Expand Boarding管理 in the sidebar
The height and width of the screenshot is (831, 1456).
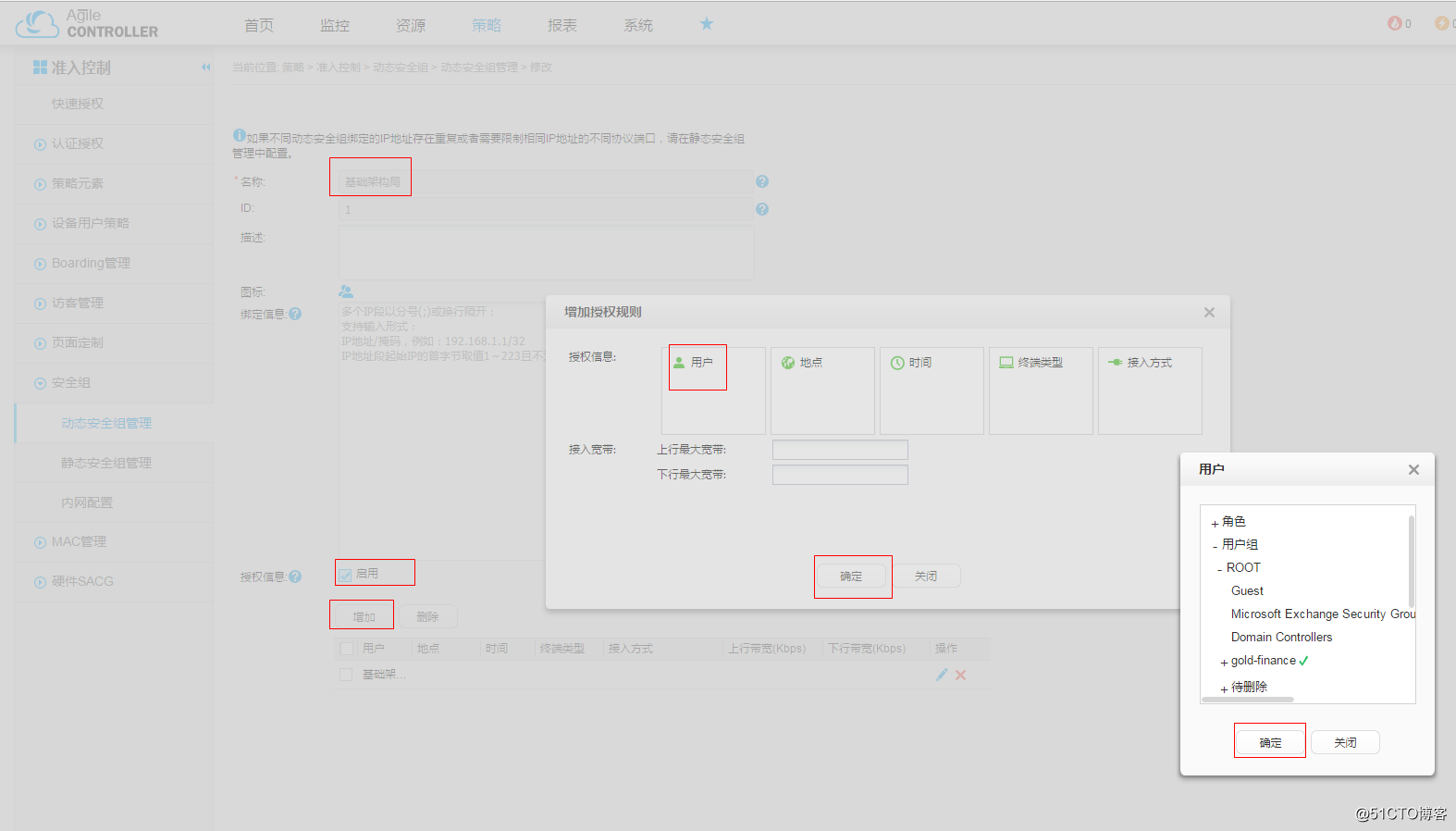40,264
